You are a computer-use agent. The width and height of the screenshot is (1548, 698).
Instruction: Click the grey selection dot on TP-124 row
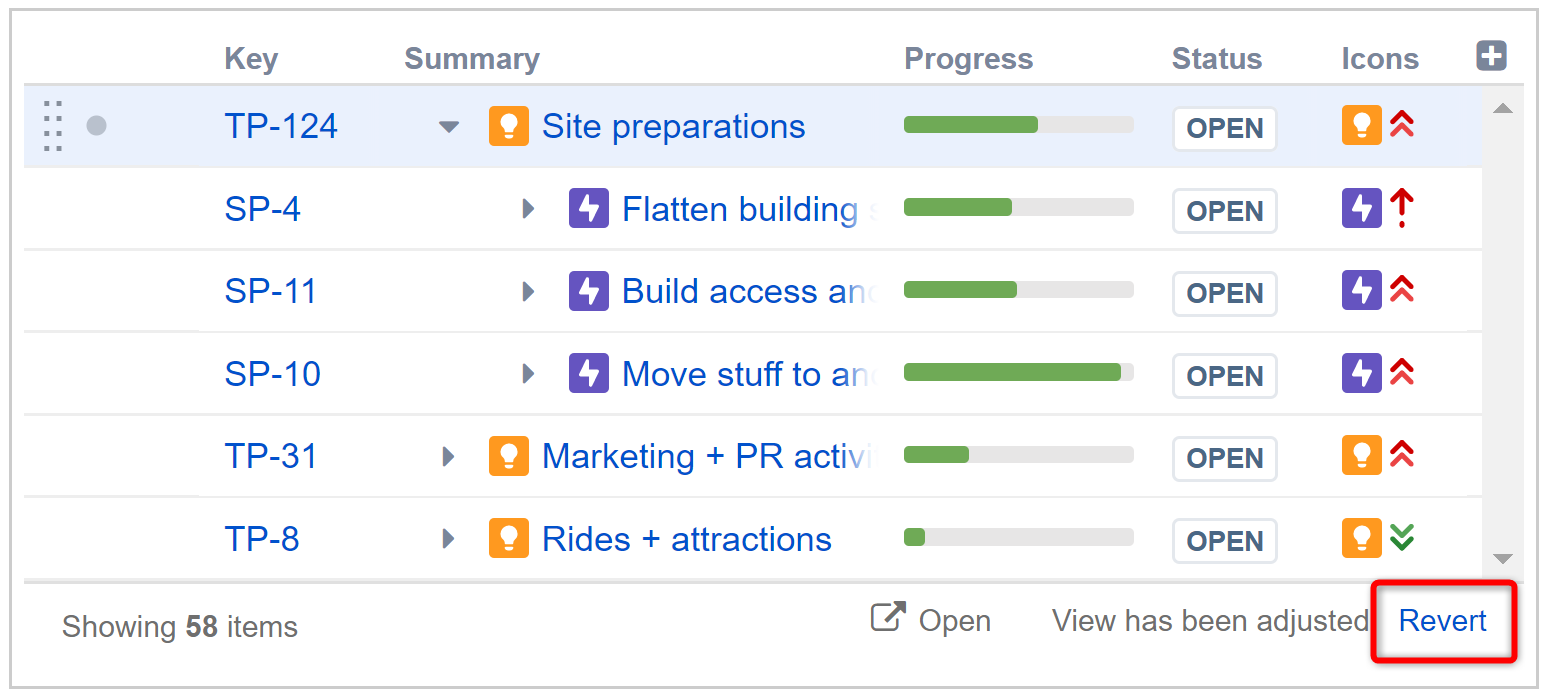click(96, 126)
